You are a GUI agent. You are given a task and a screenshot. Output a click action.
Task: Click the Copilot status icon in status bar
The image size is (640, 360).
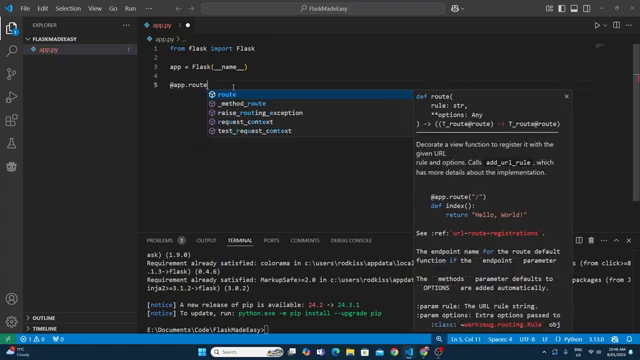coord(615,339)
